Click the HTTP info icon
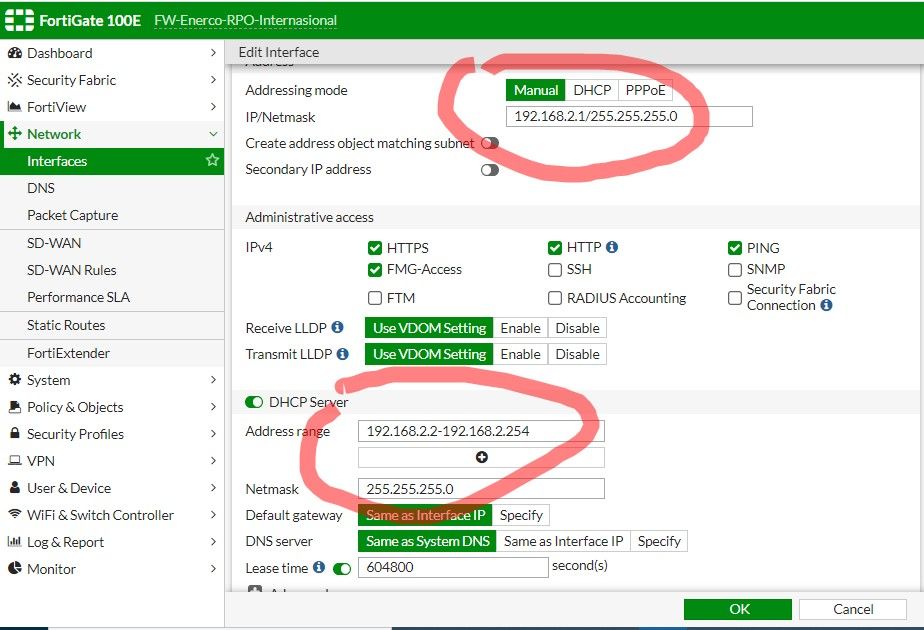The height and width of the screenshot is (630, 924). [612, 247]
